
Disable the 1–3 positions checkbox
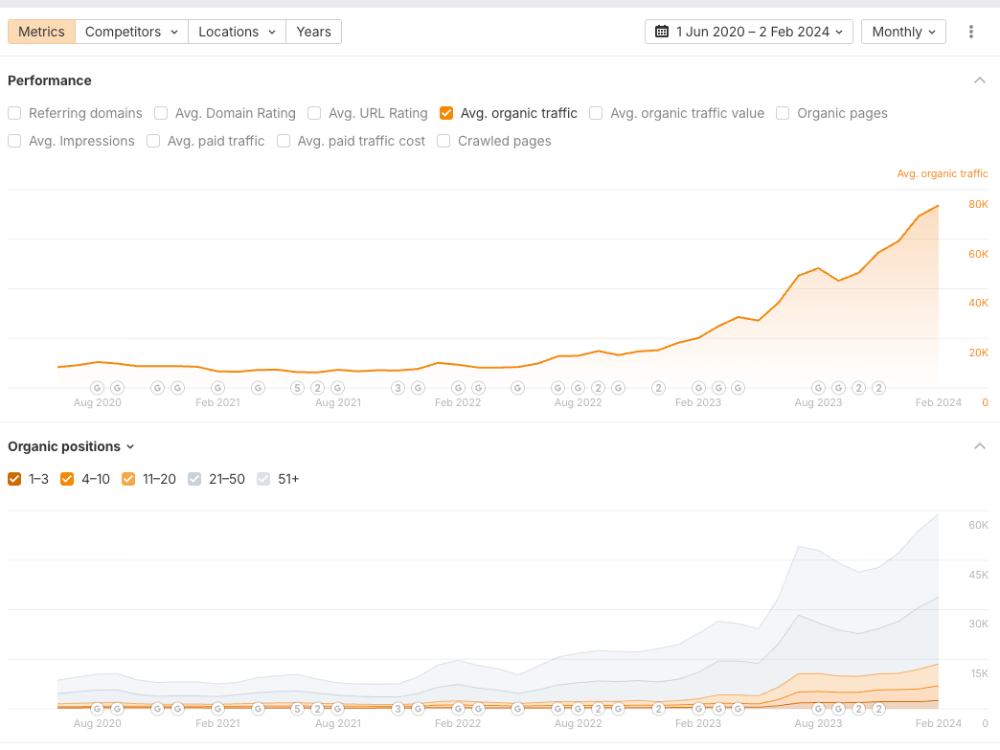(14, 479)
